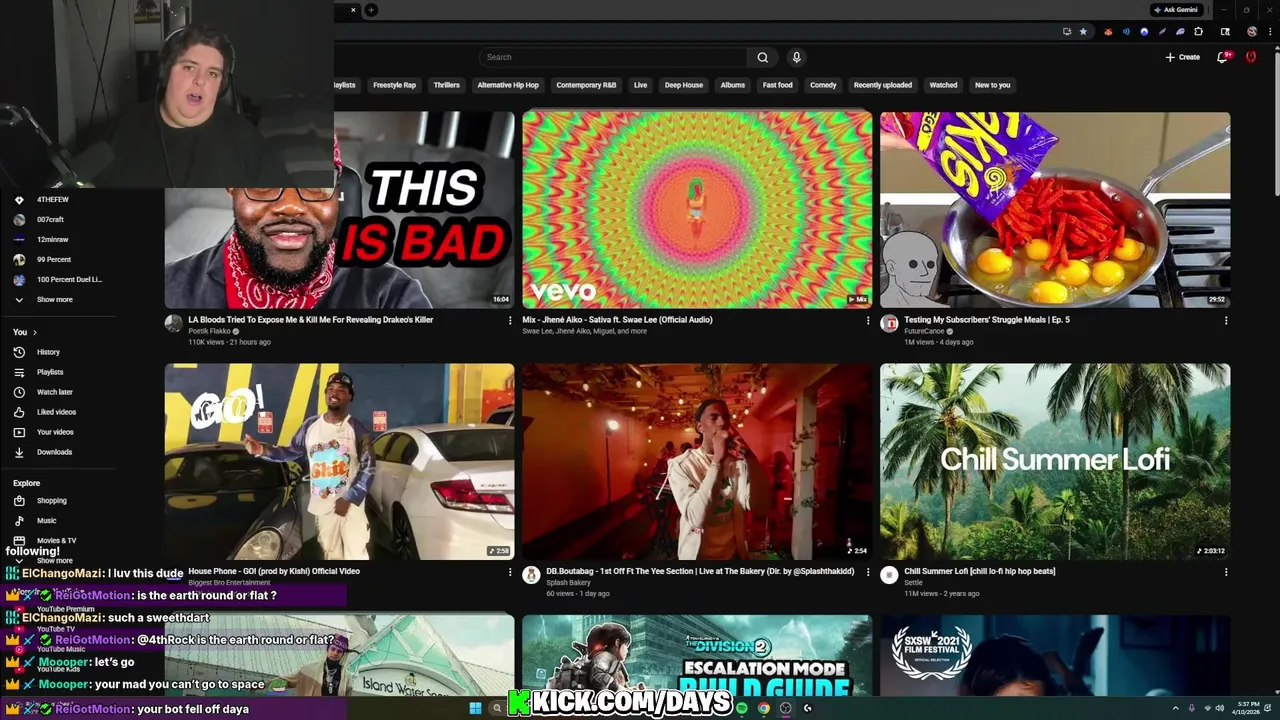1280x720 pixels.
Task: Open the 007craft subscription channel
Action: 50,220
